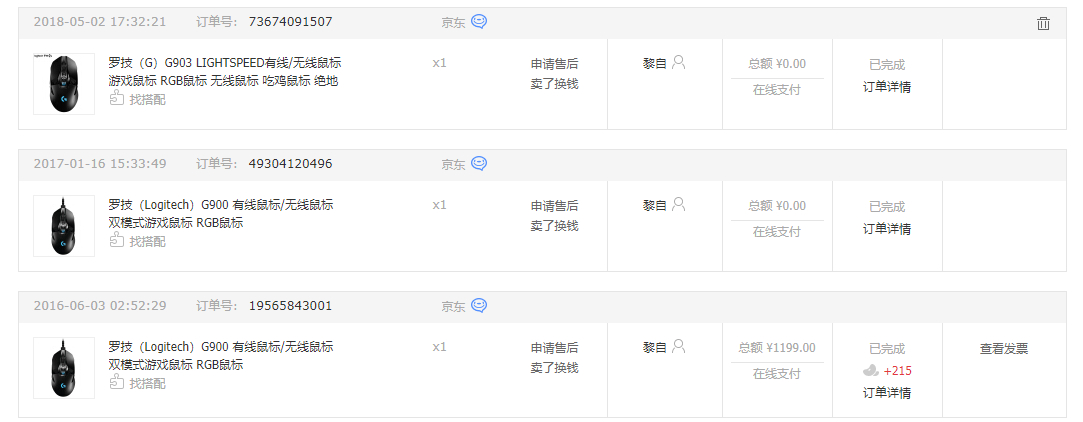Select 卖了换钱 for order 49304120496
The image size is (1083, 422).
(x=554, y=226)
